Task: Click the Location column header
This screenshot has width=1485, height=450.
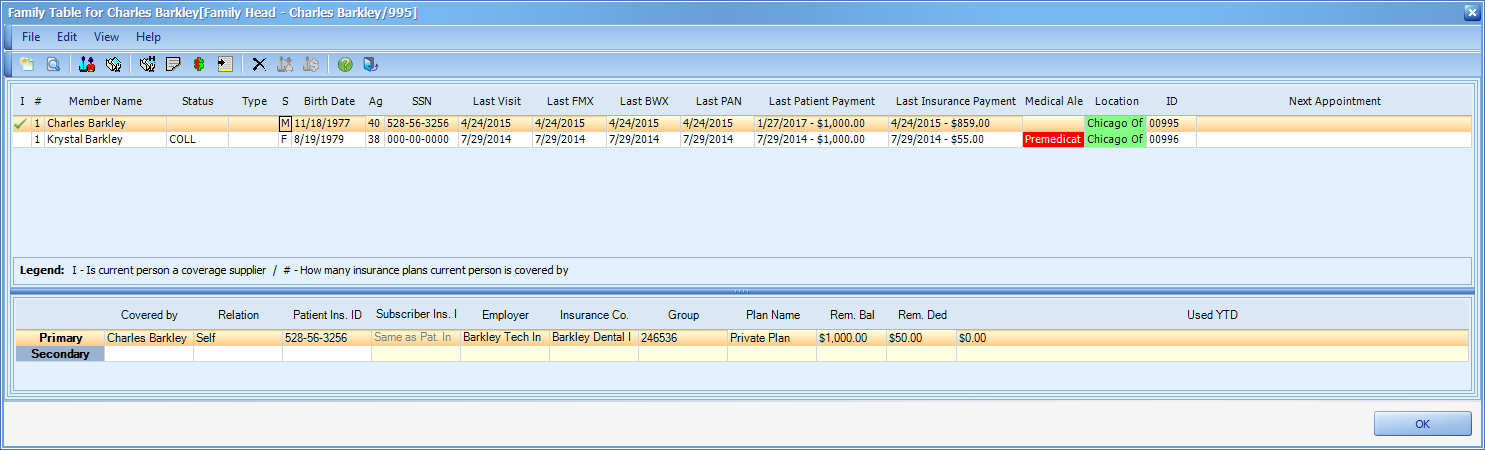Action: [1116, 101]
